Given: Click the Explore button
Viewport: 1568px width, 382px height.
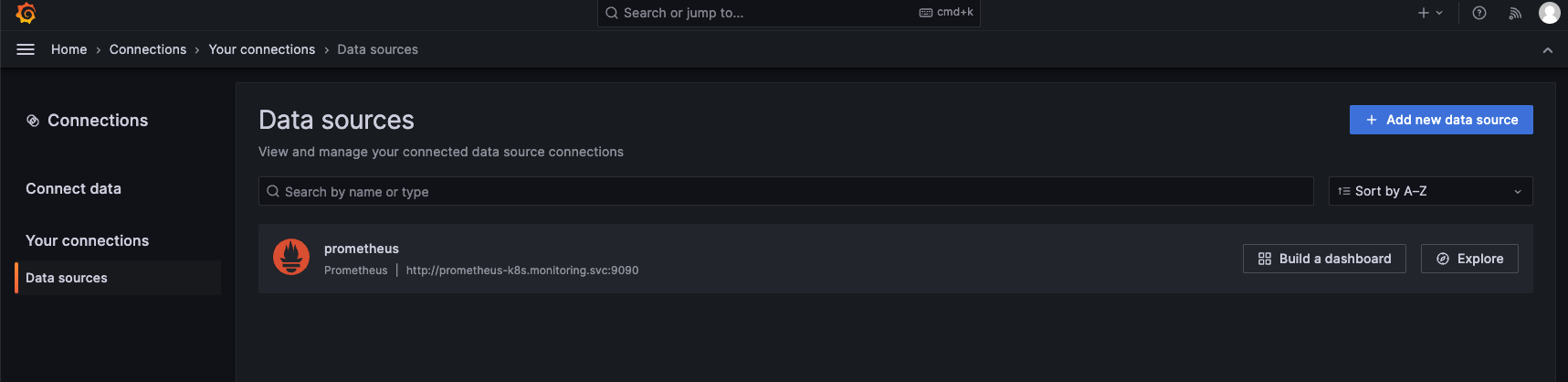Looking at the screenshot, I should coord(1469,259).
